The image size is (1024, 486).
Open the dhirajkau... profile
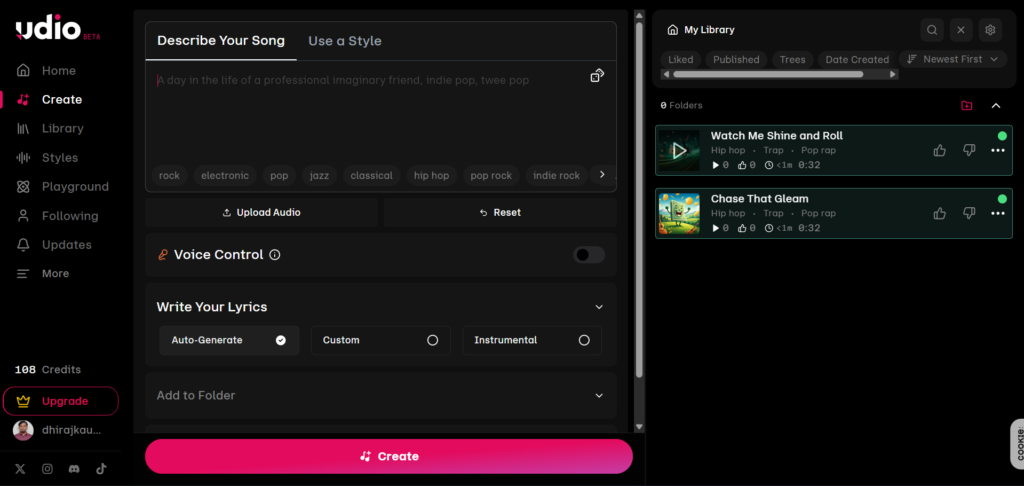coord(57,430)
